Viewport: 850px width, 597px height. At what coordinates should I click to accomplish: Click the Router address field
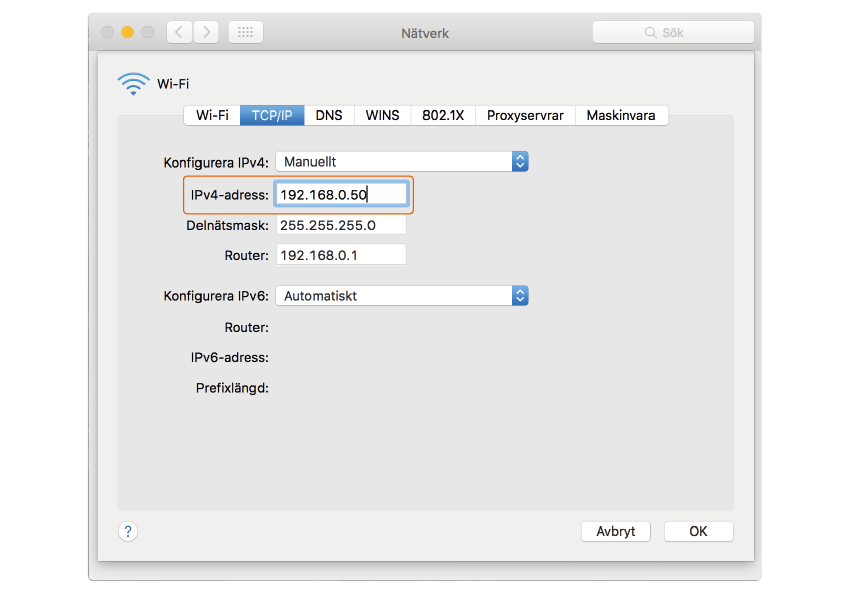point(341,255)
